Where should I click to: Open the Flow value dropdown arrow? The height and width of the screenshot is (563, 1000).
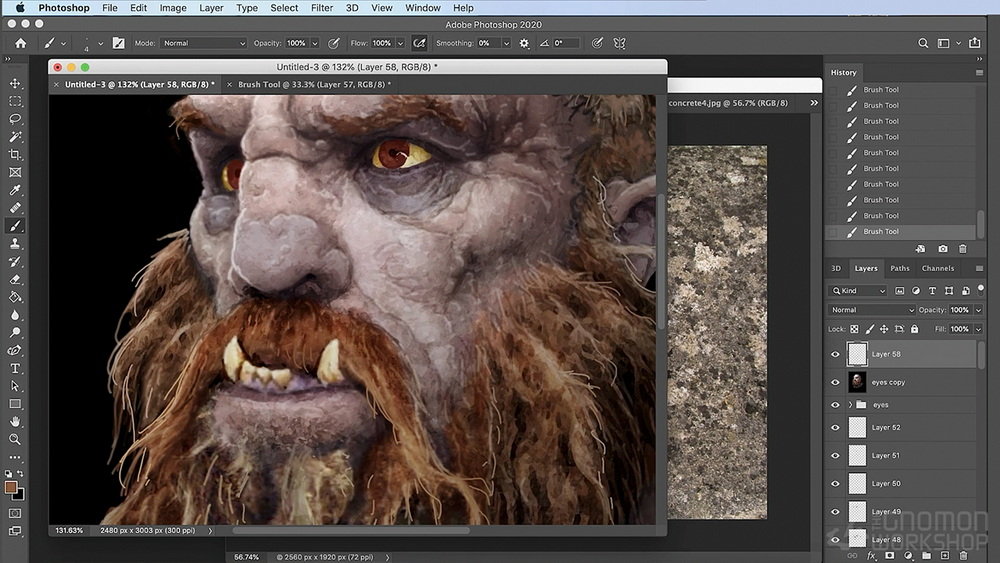click(x=401, y=43)
